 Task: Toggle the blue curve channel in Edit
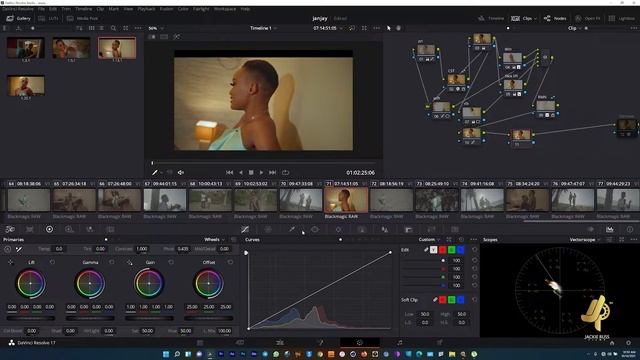tap(460, 250)
